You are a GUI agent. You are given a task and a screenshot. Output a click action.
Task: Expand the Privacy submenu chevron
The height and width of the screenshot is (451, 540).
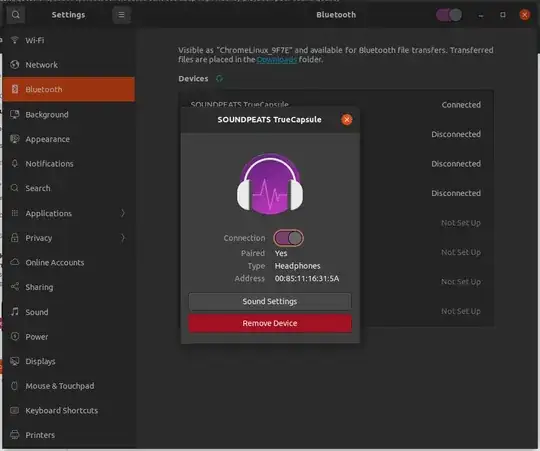[123, 238]
